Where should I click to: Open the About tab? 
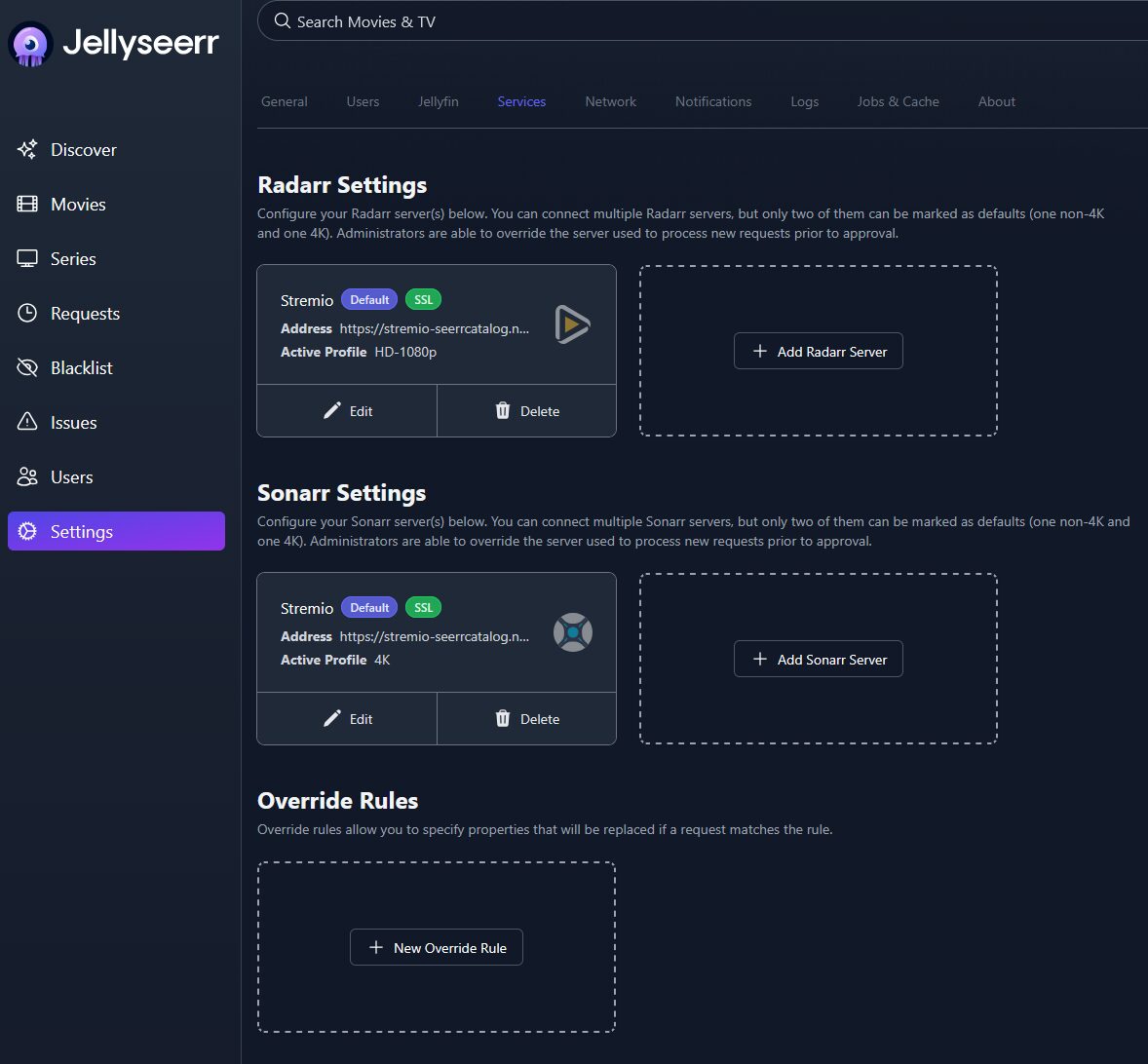[996, 101]
